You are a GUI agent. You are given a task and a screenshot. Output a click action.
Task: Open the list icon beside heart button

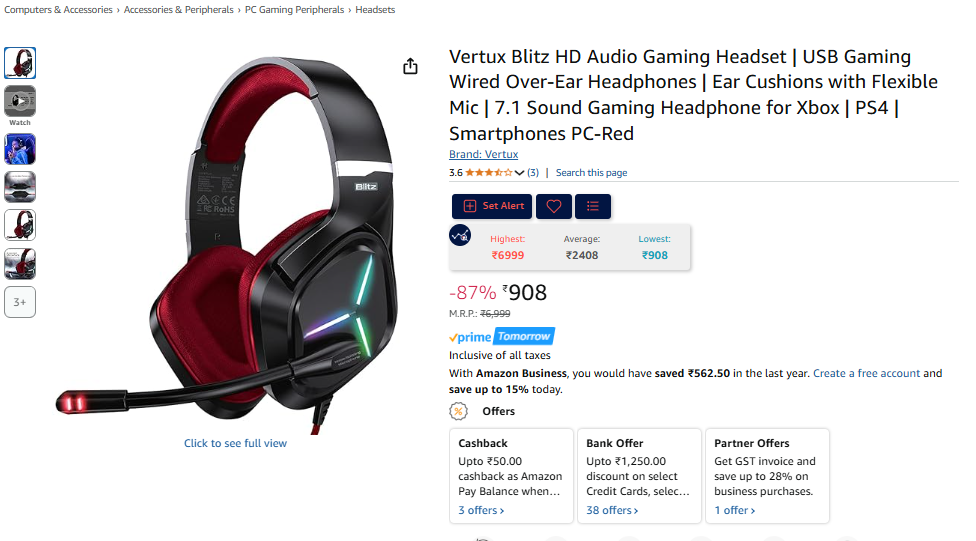click(593, 206)
